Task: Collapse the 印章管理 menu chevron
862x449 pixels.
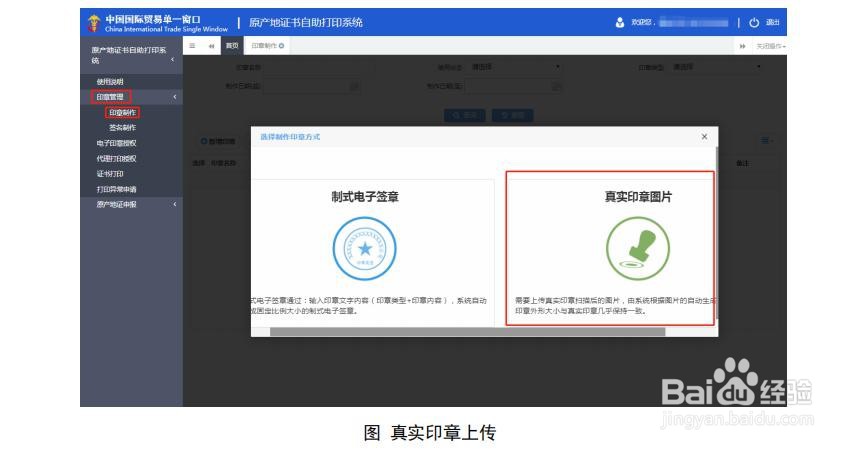Action: (175, 97)
